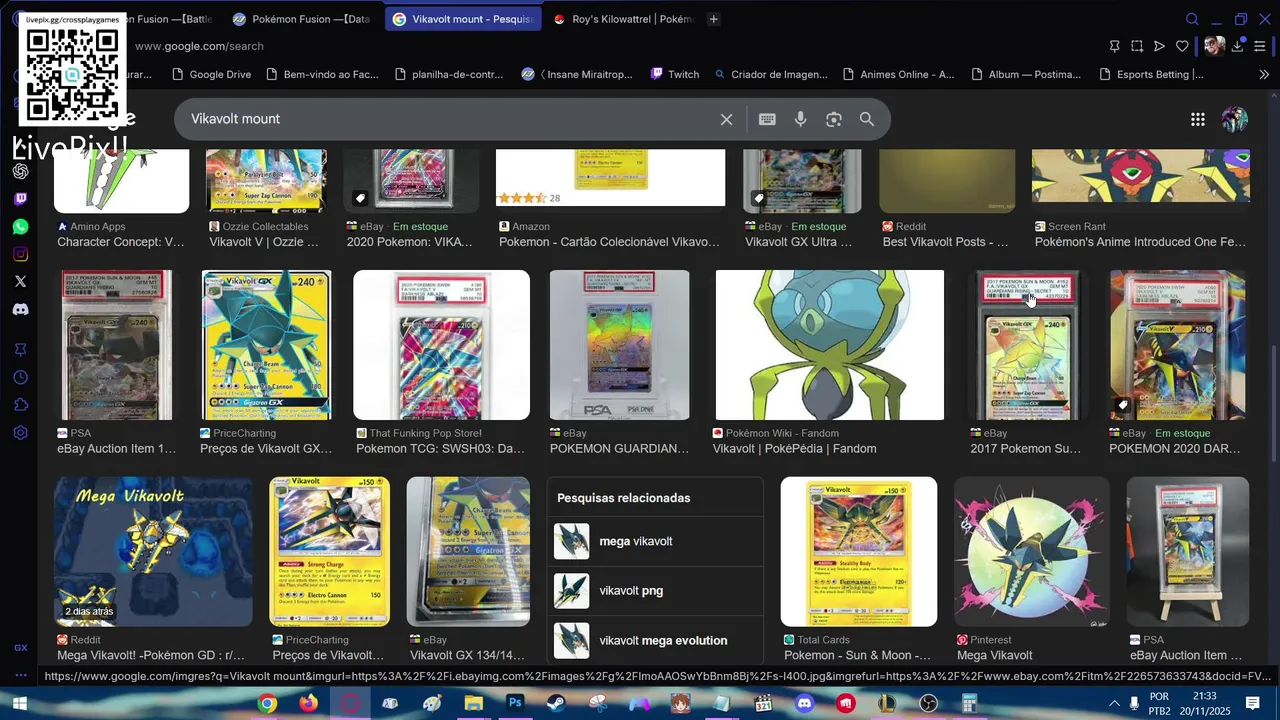The image size is (1280, 720).
Task: Open a new tab with plus button
Action: point(713,19)
